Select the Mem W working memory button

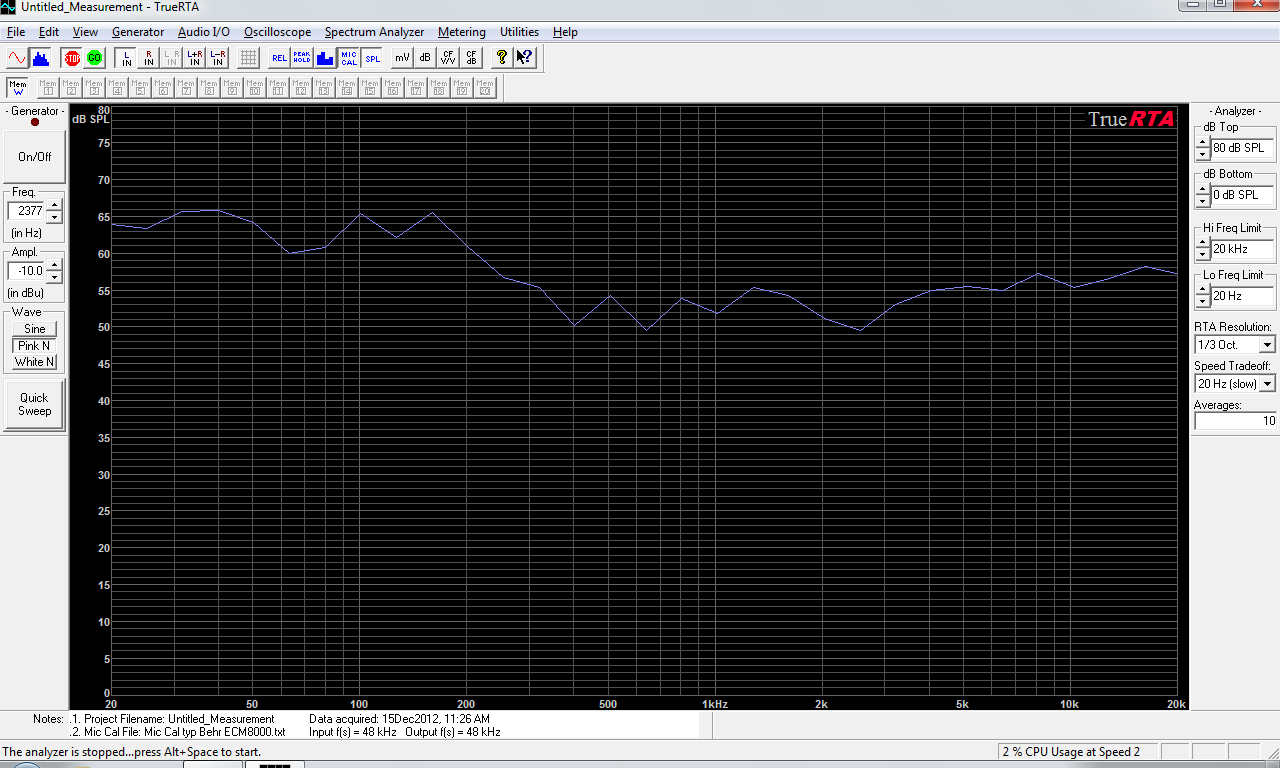[17, 88]
